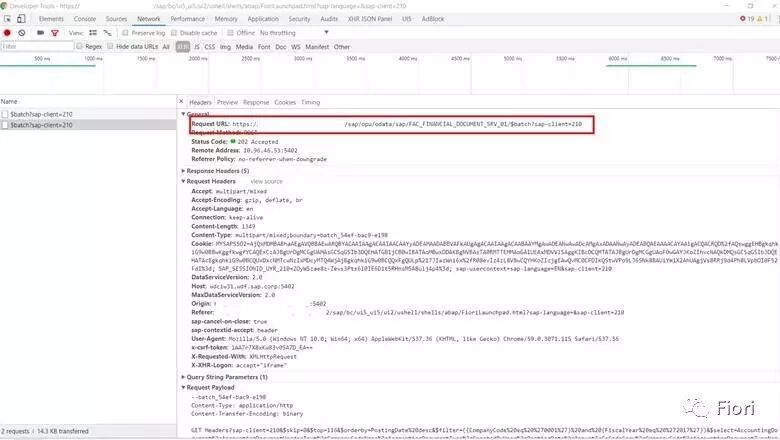780x440 pixels.
Task: Open the warning count indicator
Action: [x=763, y=19]
